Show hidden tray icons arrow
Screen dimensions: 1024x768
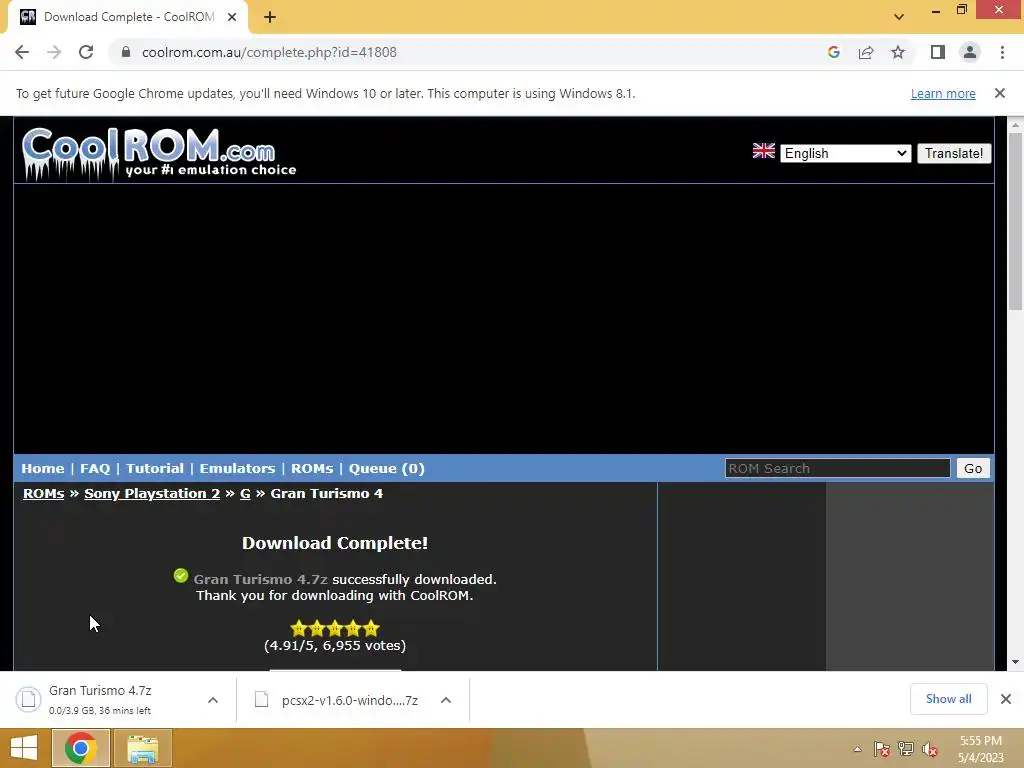pos(857,749)
